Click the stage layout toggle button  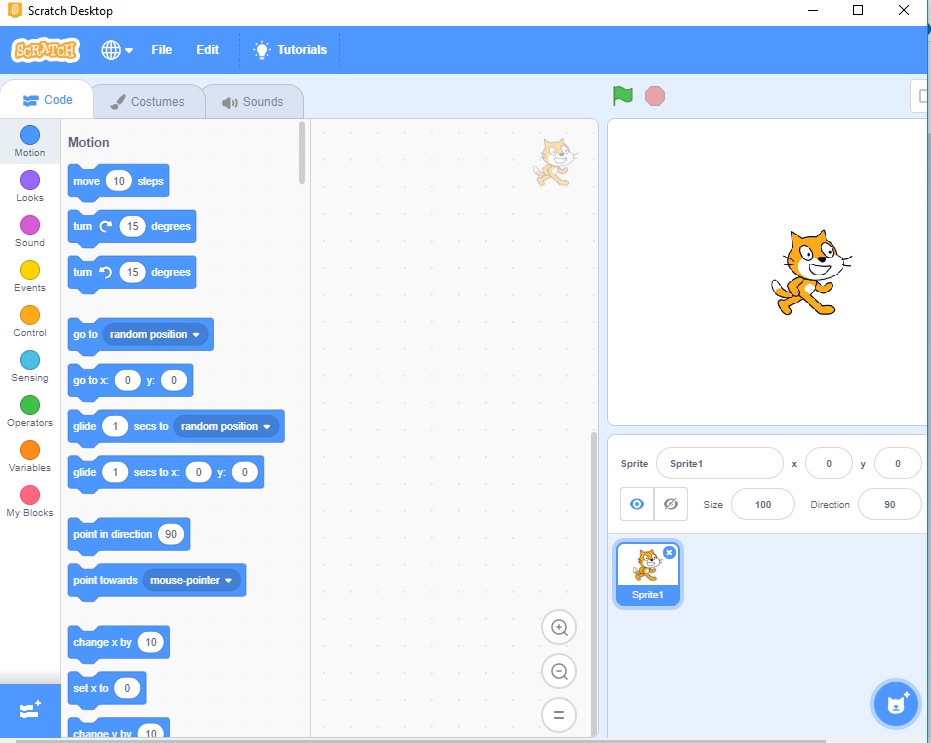coord(921,96)
